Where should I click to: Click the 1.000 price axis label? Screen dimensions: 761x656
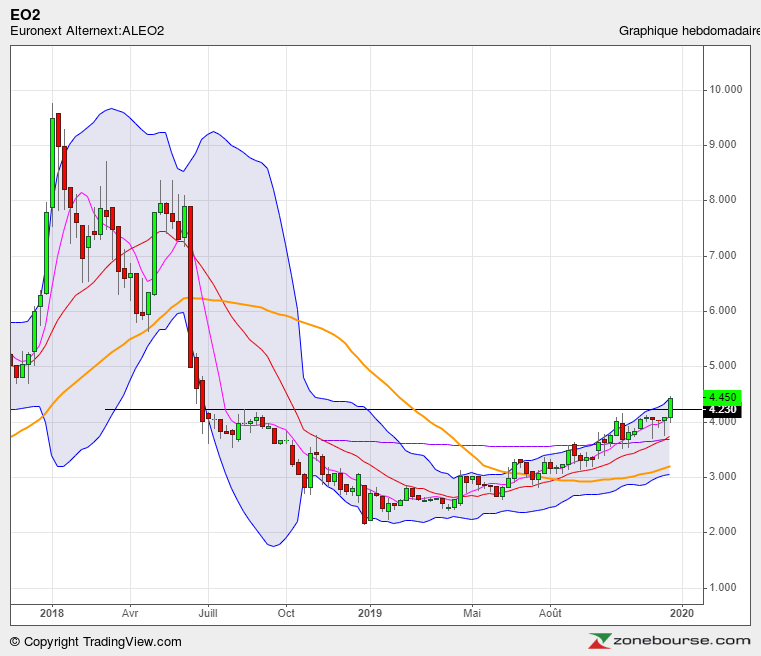[723, 588]
